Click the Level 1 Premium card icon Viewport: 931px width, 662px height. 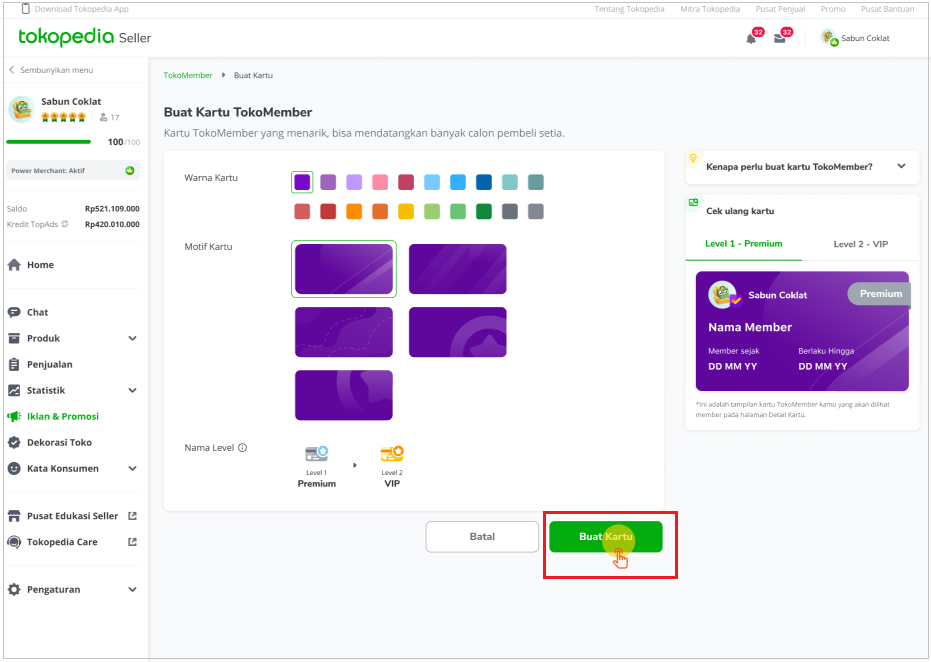coord(316,454)
